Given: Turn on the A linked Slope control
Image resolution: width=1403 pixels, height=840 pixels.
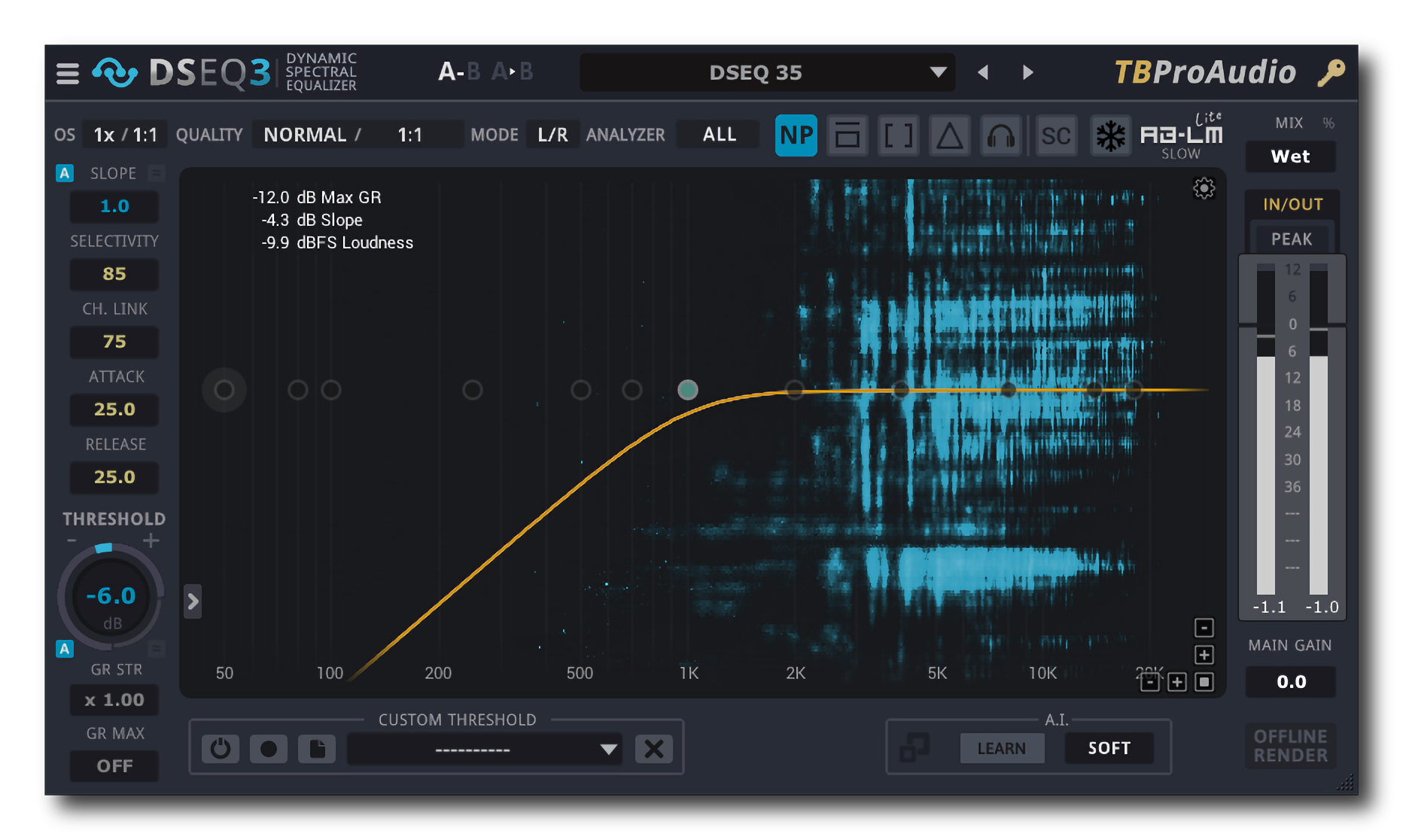Looking at the screenshot, I should pyautogui.click(x=64, y=172).
